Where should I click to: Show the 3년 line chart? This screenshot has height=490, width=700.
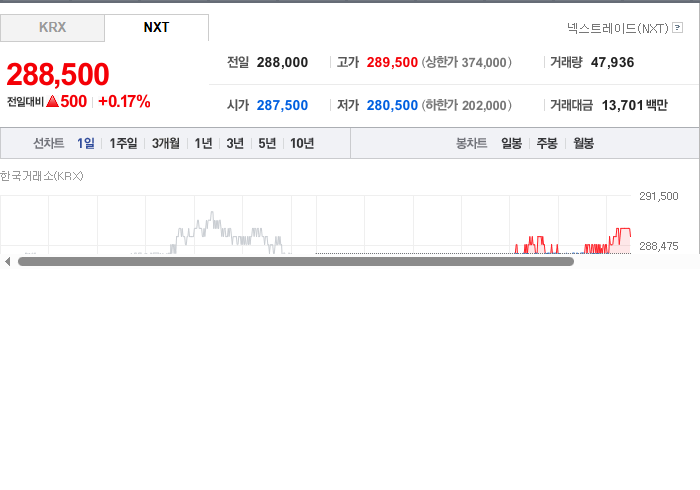click(235, 143)
